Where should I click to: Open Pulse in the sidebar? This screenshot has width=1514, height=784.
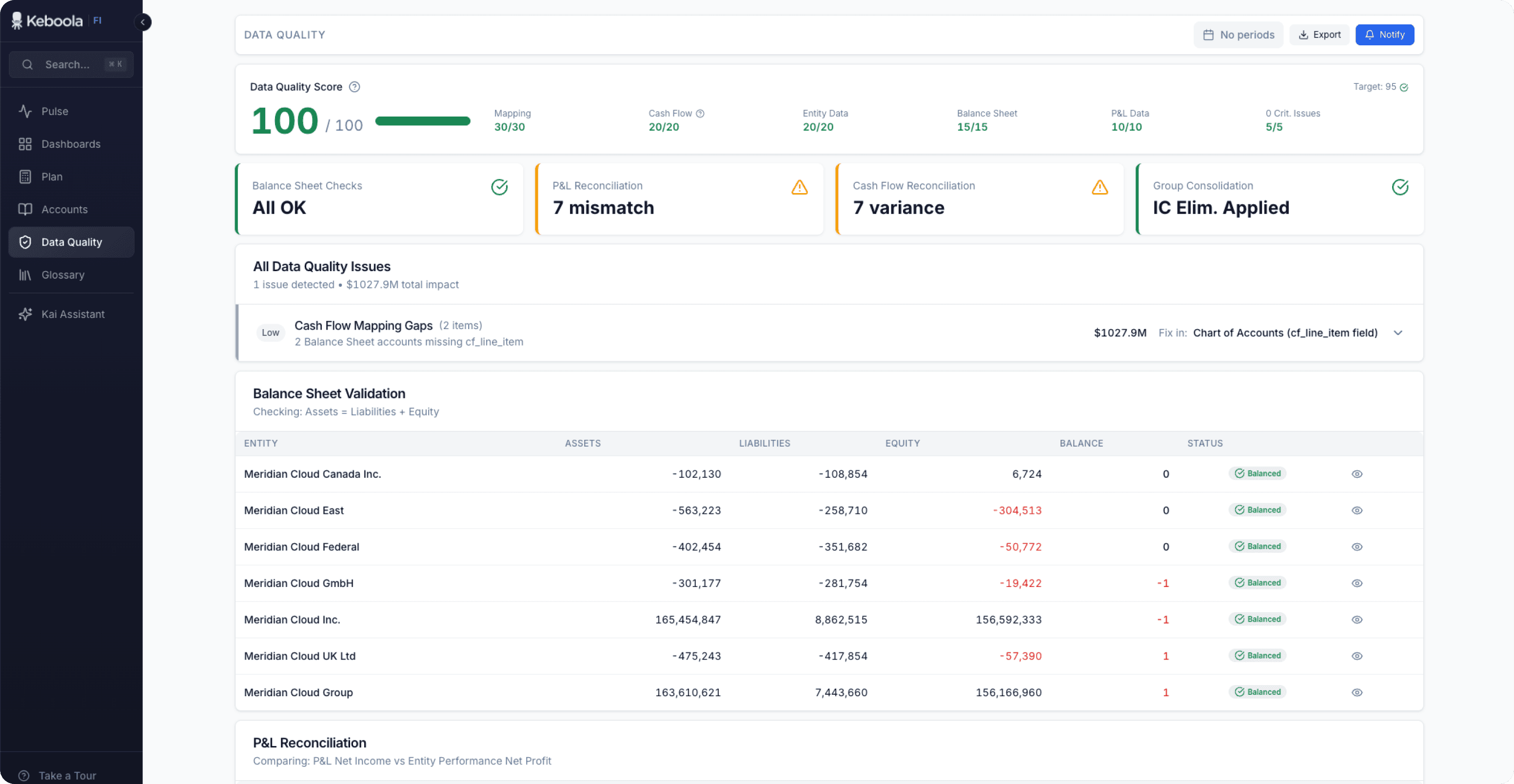point(71,111)
